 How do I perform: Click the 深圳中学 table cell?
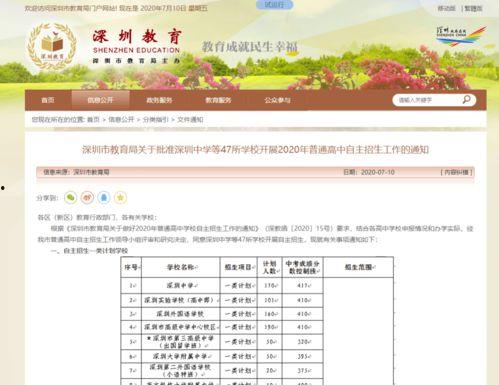coord(181,285)
